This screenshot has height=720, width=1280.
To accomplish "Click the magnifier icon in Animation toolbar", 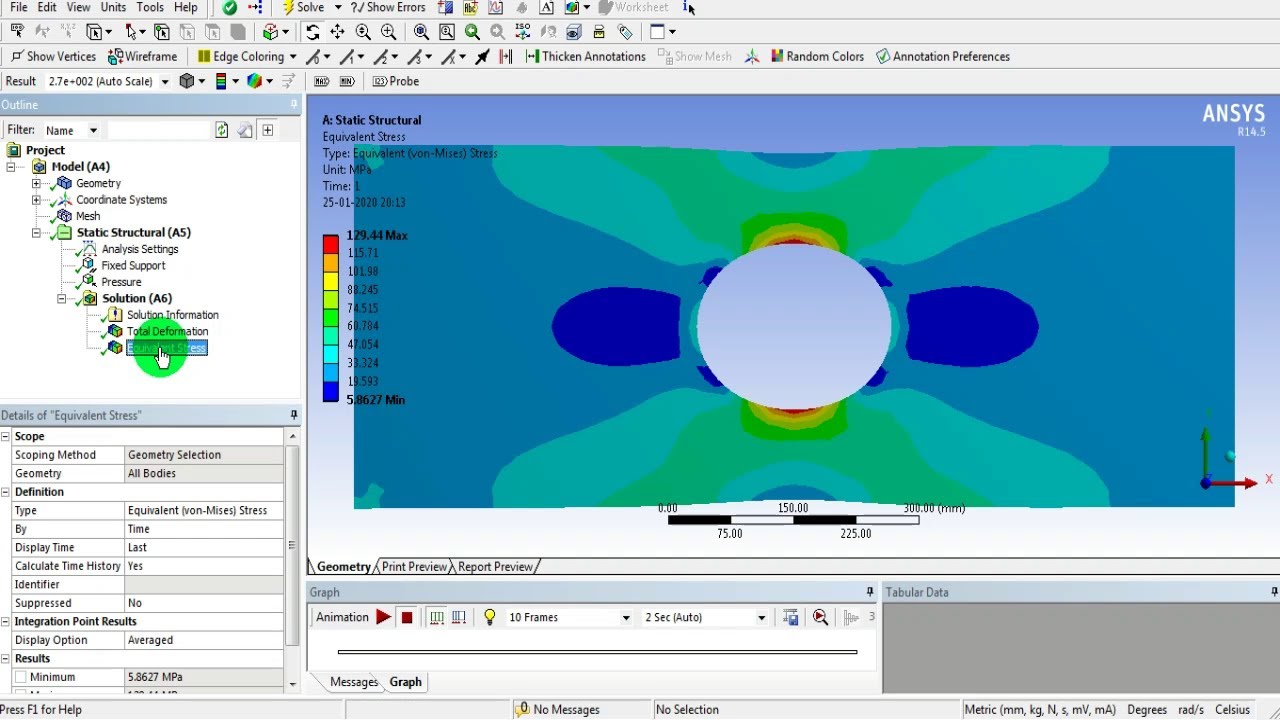I will (x=821, y=618).
